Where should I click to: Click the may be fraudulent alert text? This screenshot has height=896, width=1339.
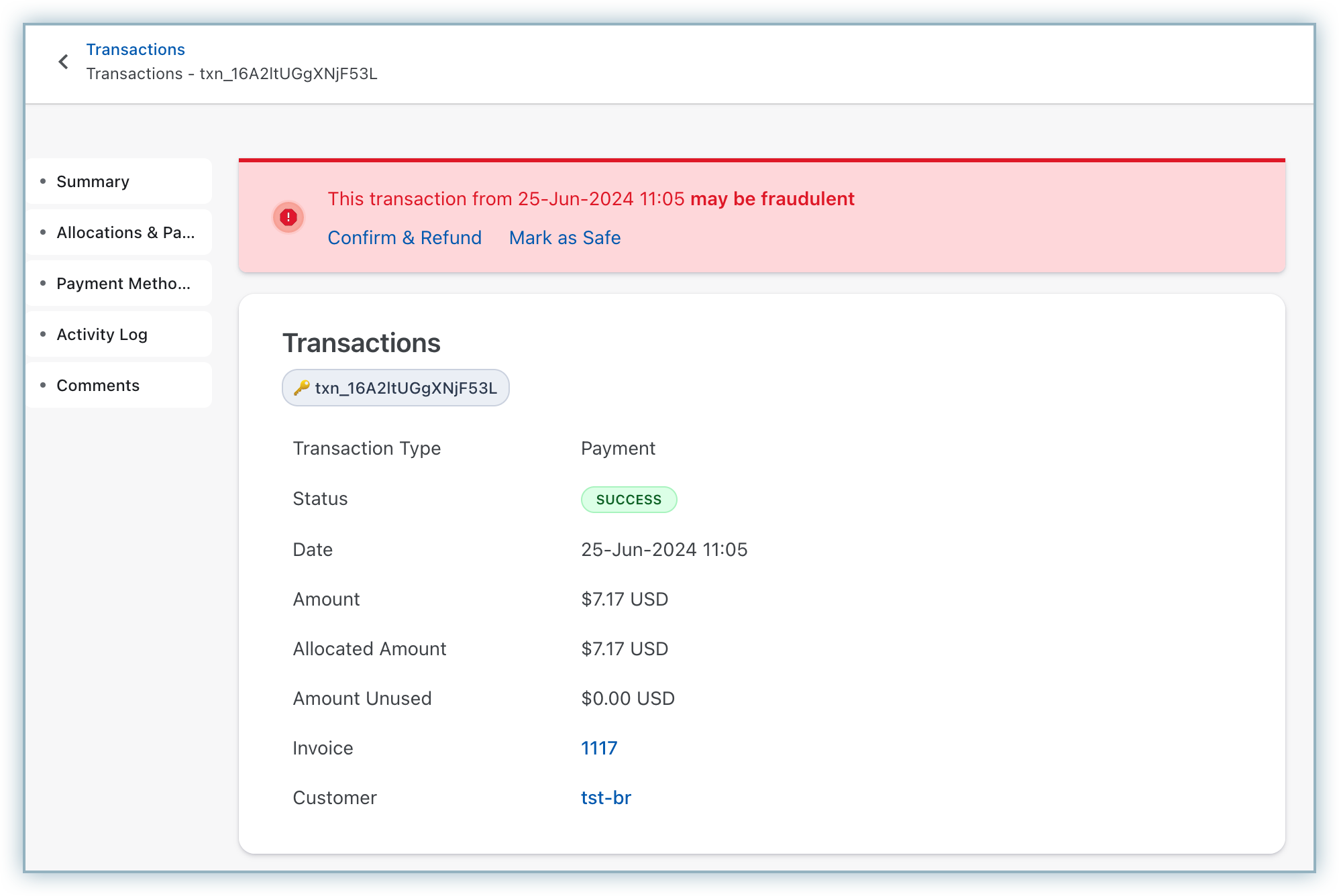pos(772,199)
